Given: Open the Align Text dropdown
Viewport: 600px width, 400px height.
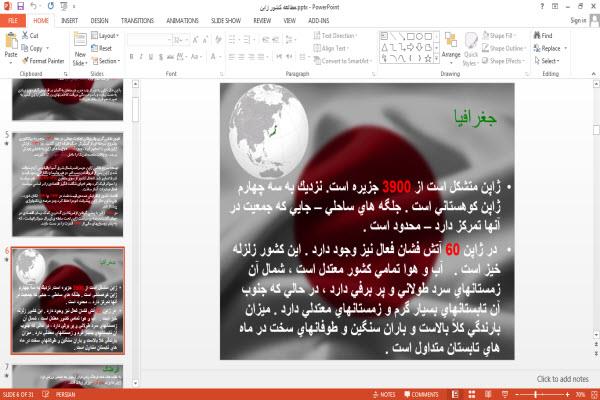Looking at the screenshot, I should click(x=331, y=48).
